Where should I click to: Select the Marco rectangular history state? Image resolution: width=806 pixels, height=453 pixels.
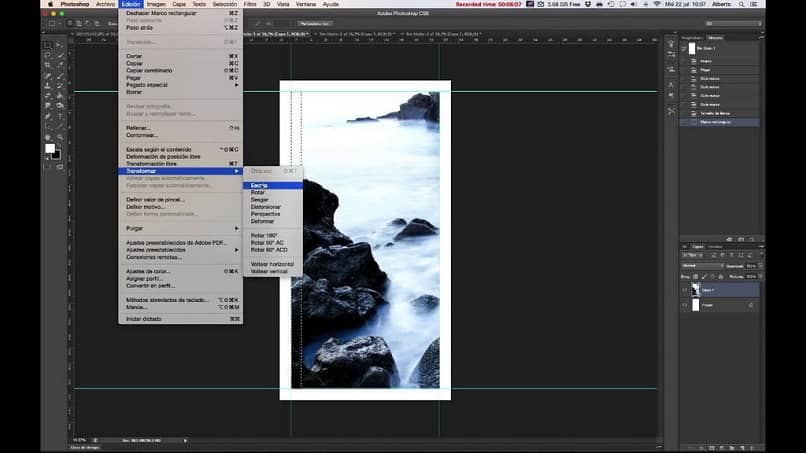[x=716, y=122]
